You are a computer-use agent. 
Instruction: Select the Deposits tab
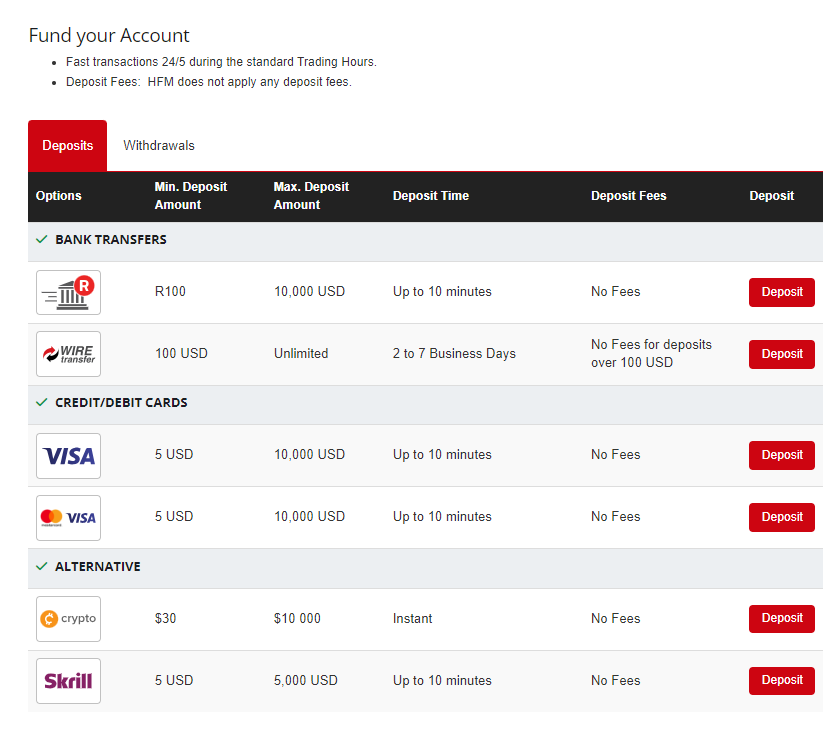(67, 145)
